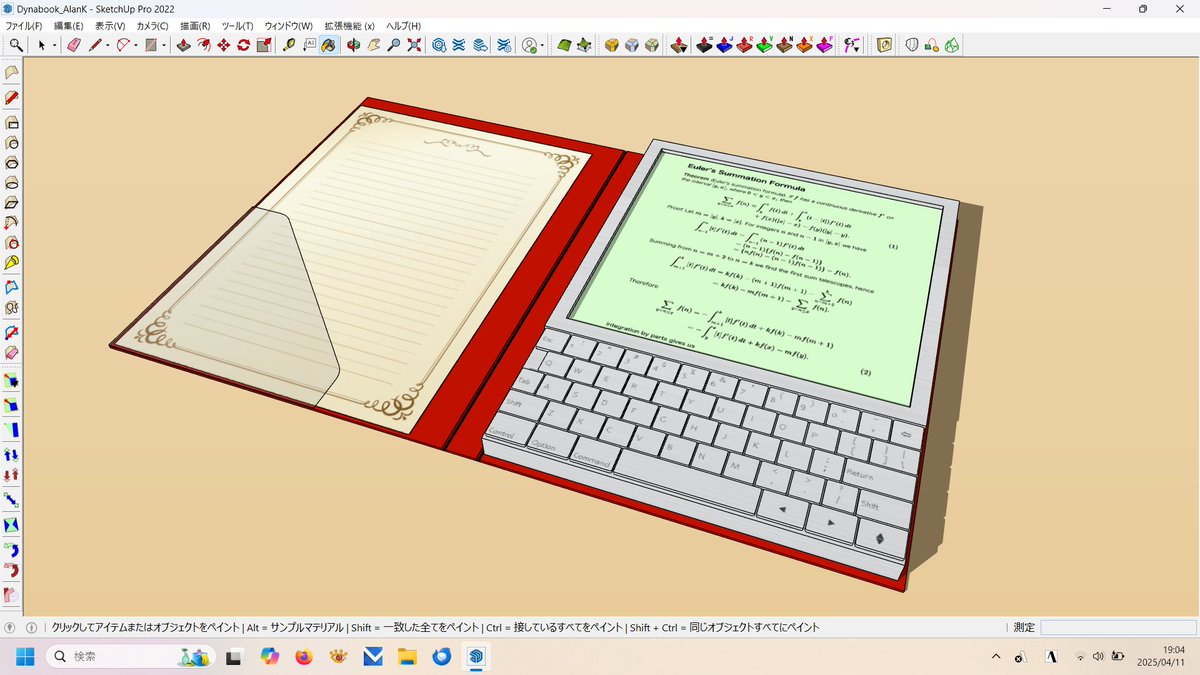Choose the Move tool with red arrows

click(223, 45)
